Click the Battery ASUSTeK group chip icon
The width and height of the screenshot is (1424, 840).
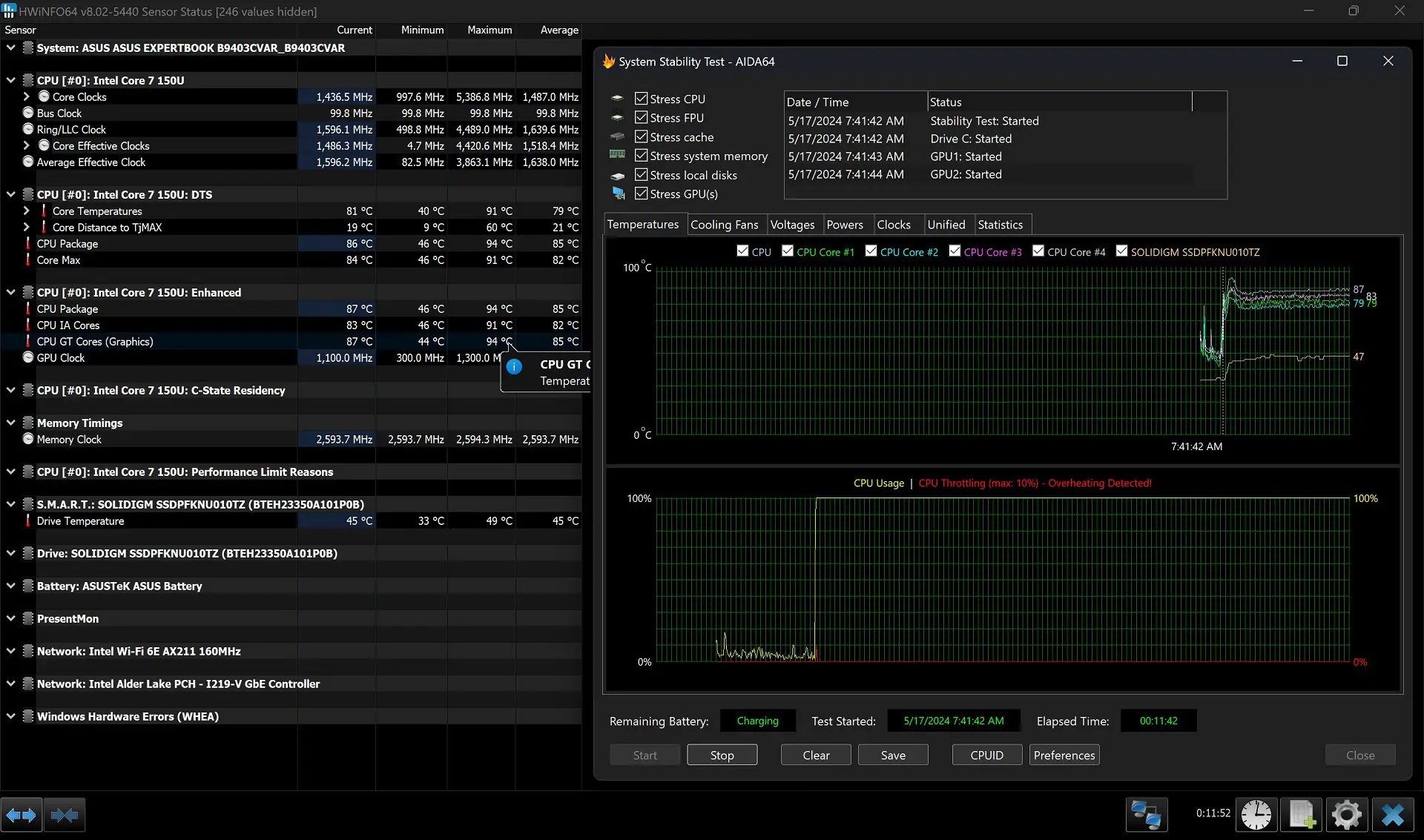[x=28, y=586]
